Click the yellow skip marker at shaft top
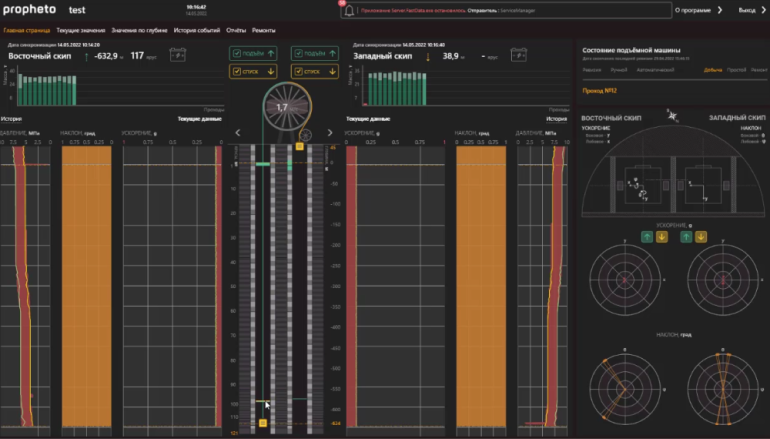Screen dimensions: 770x439 click(300, 146)
